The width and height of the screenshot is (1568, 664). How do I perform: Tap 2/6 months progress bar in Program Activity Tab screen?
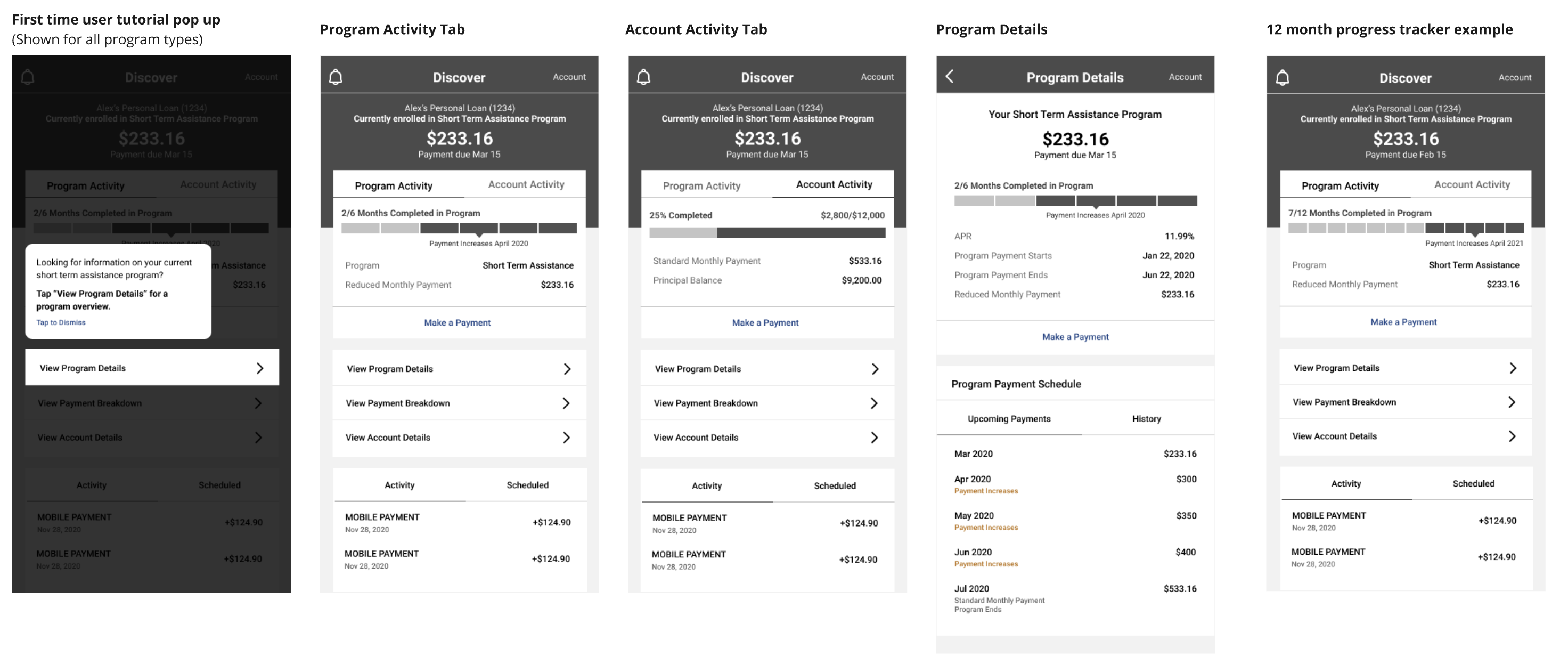[x=459, y=228]
